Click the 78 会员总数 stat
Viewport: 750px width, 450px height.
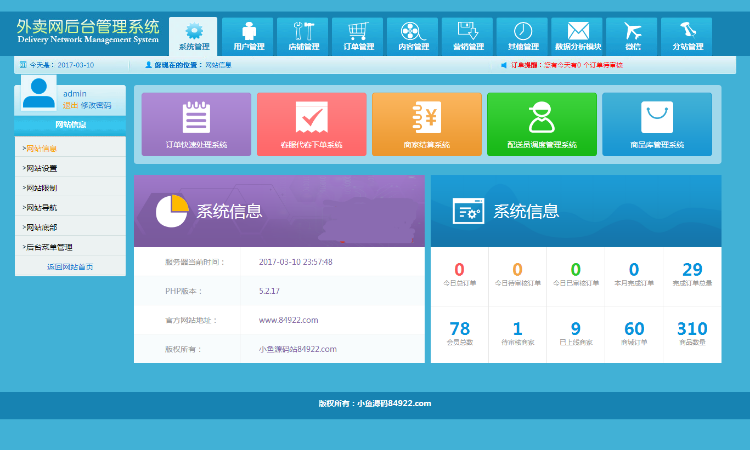click(459, 333)
